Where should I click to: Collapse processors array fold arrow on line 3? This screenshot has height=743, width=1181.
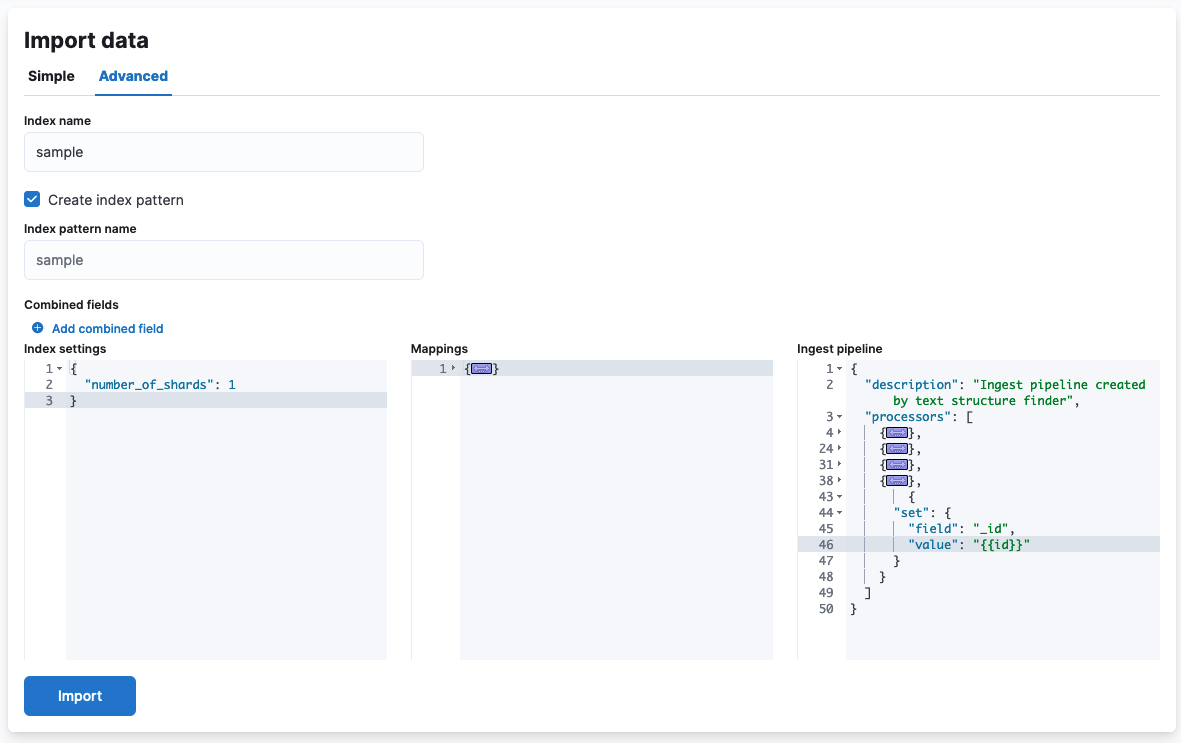pos(840,417)
